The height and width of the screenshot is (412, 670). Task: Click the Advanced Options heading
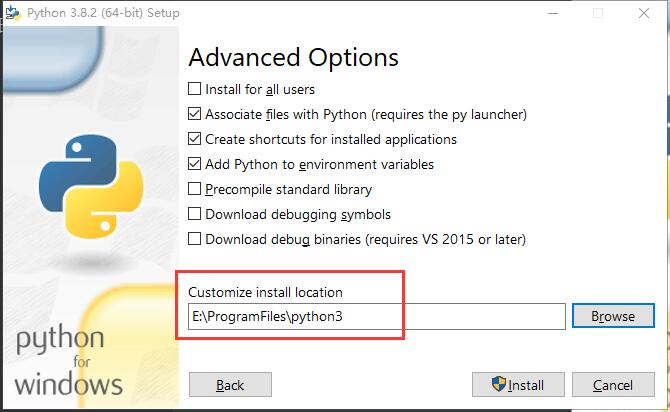click(294, 57)
